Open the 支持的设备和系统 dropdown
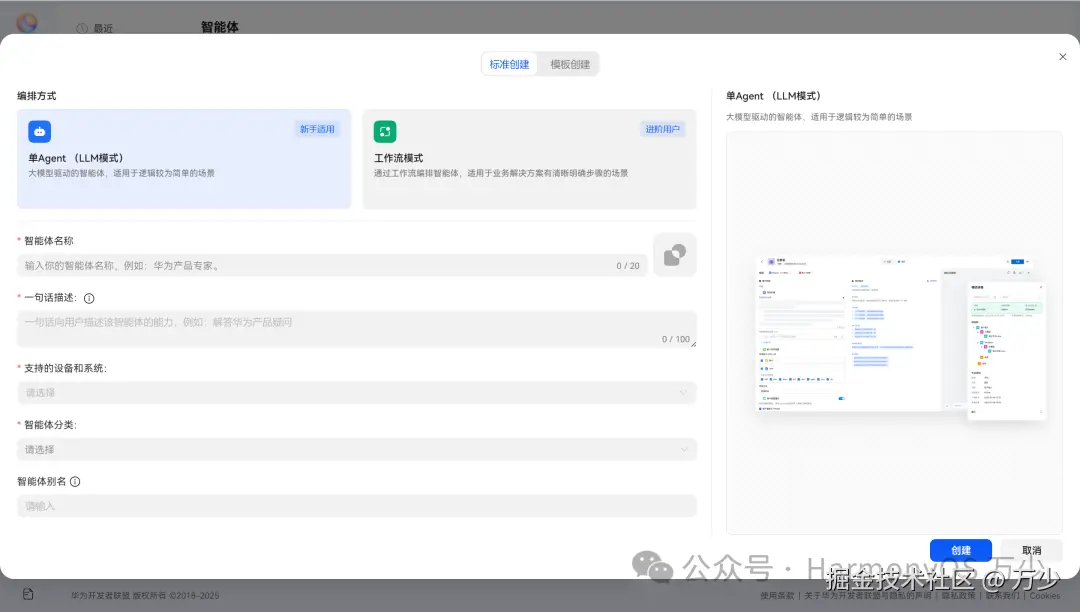 (x=357, y=392)
